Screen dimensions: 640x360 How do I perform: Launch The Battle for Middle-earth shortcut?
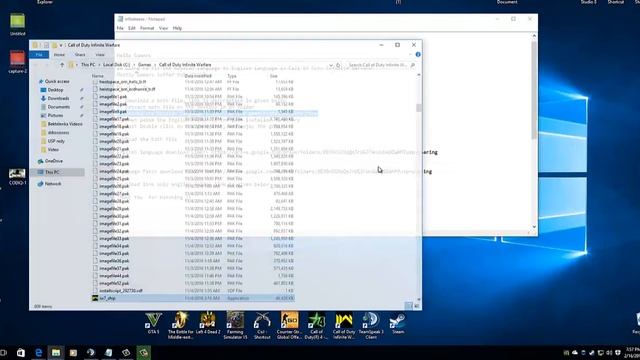[180, 325]
